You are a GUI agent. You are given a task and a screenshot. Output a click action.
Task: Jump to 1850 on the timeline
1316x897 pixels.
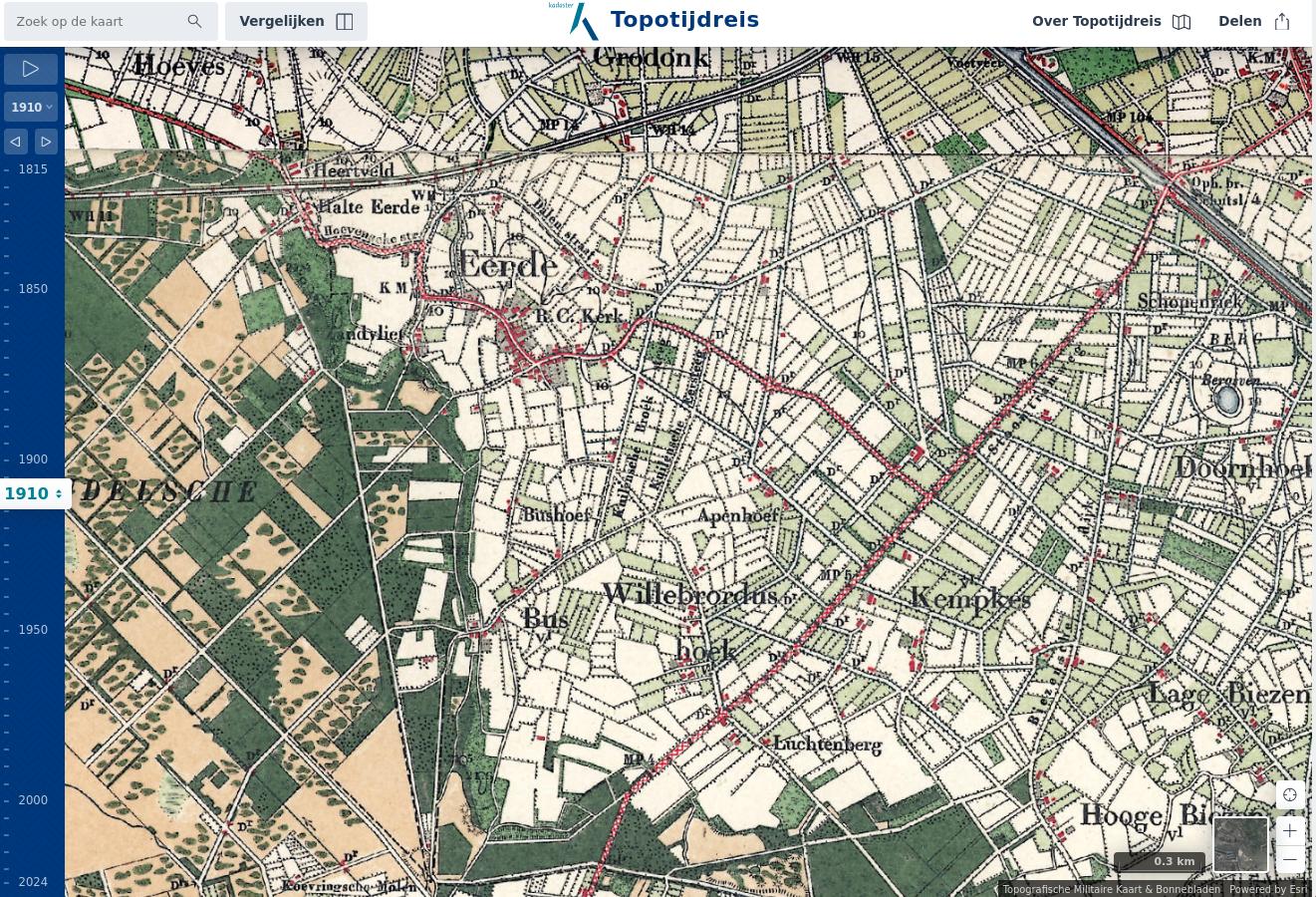coord(33,289)
